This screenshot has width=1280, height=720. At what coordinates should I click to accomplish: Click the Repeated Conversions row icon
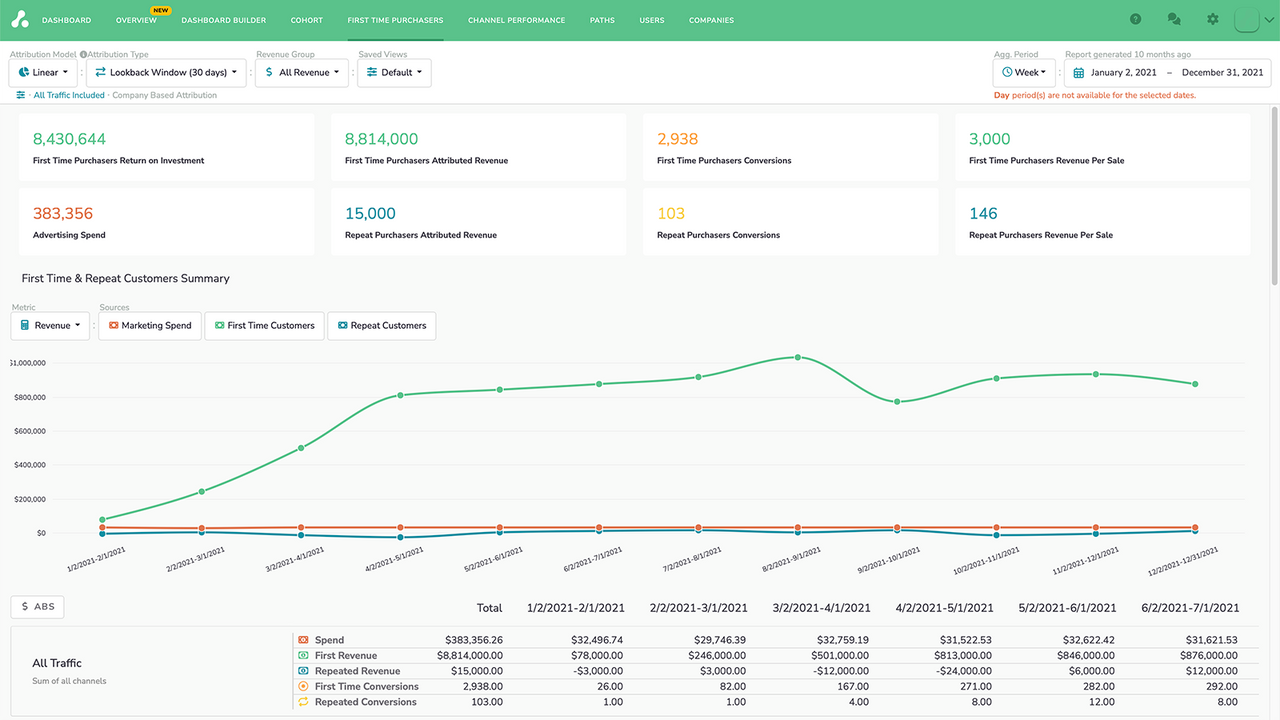coord(303,702)
